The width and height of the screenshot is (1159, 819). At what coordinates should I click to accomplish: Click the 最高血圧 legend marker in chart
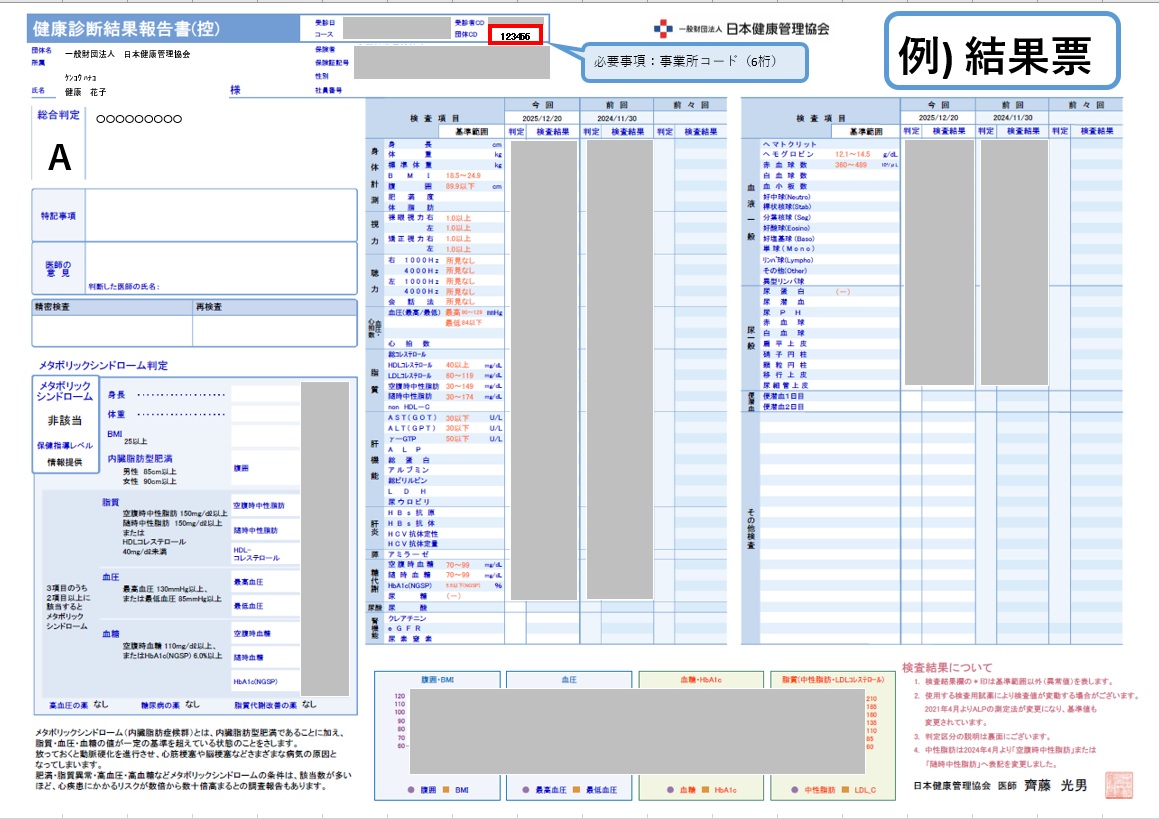525,790
